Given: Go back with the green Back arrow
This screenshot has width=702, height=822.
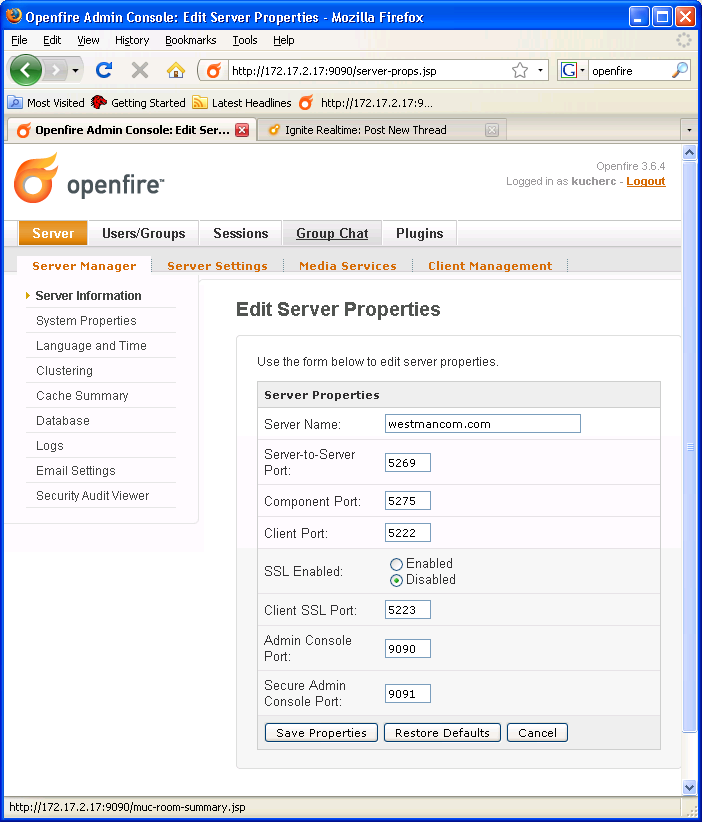Looking at the screenshot, I should tap(25, 70).
